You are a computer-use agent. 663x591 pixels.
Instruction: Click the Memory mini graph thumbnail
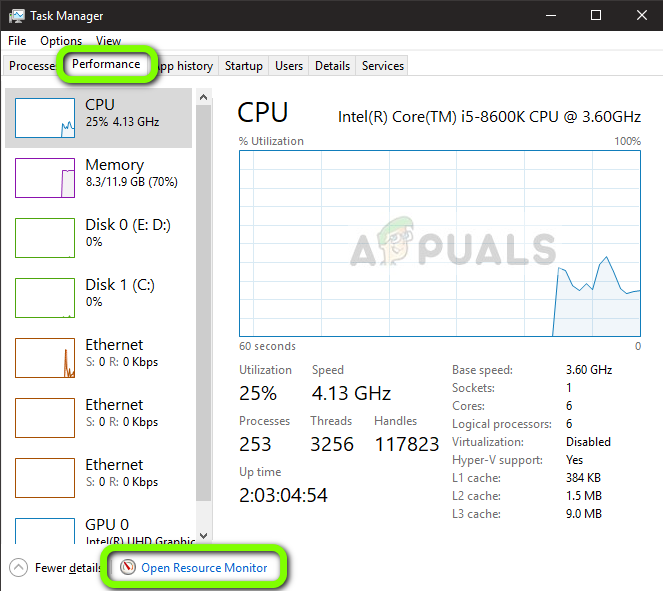[45, 178]
